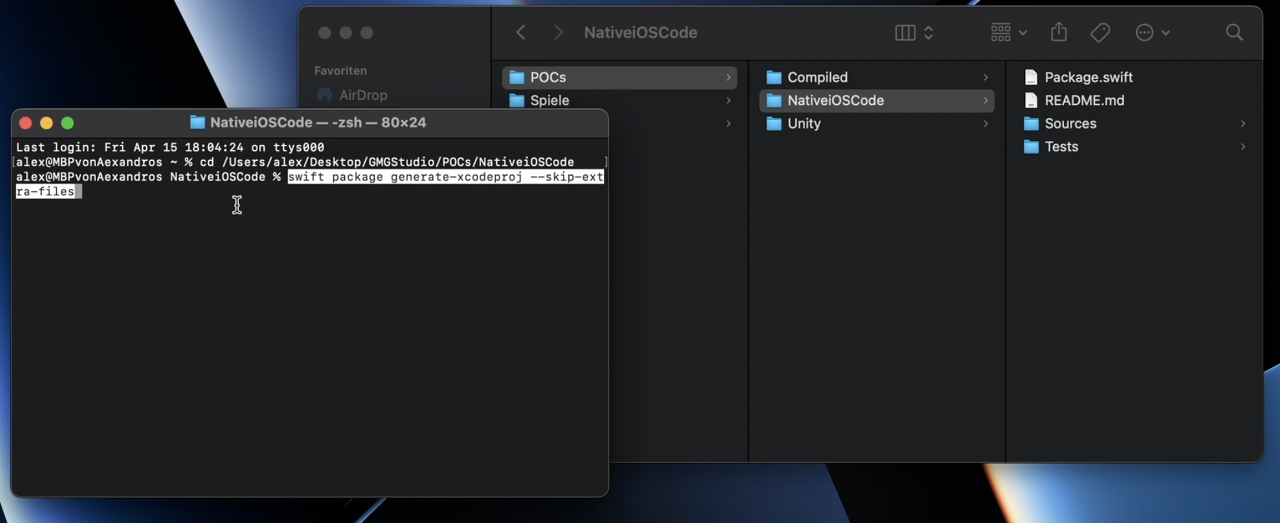This screenshot has height=523, width=1280.
Task: Click the Package.swift document icon
Action: [1031, 77]
